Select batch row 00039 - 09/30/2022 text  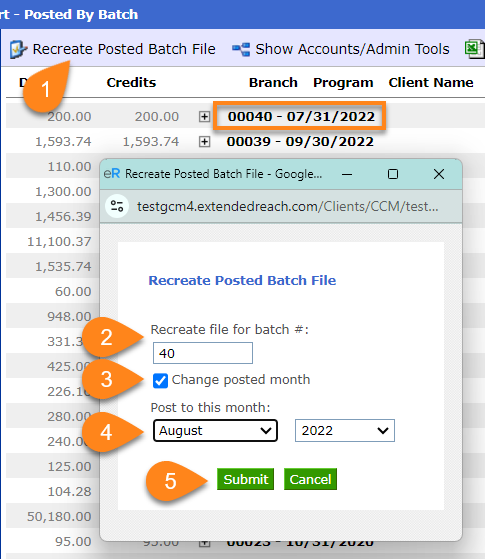coord(300,141)
